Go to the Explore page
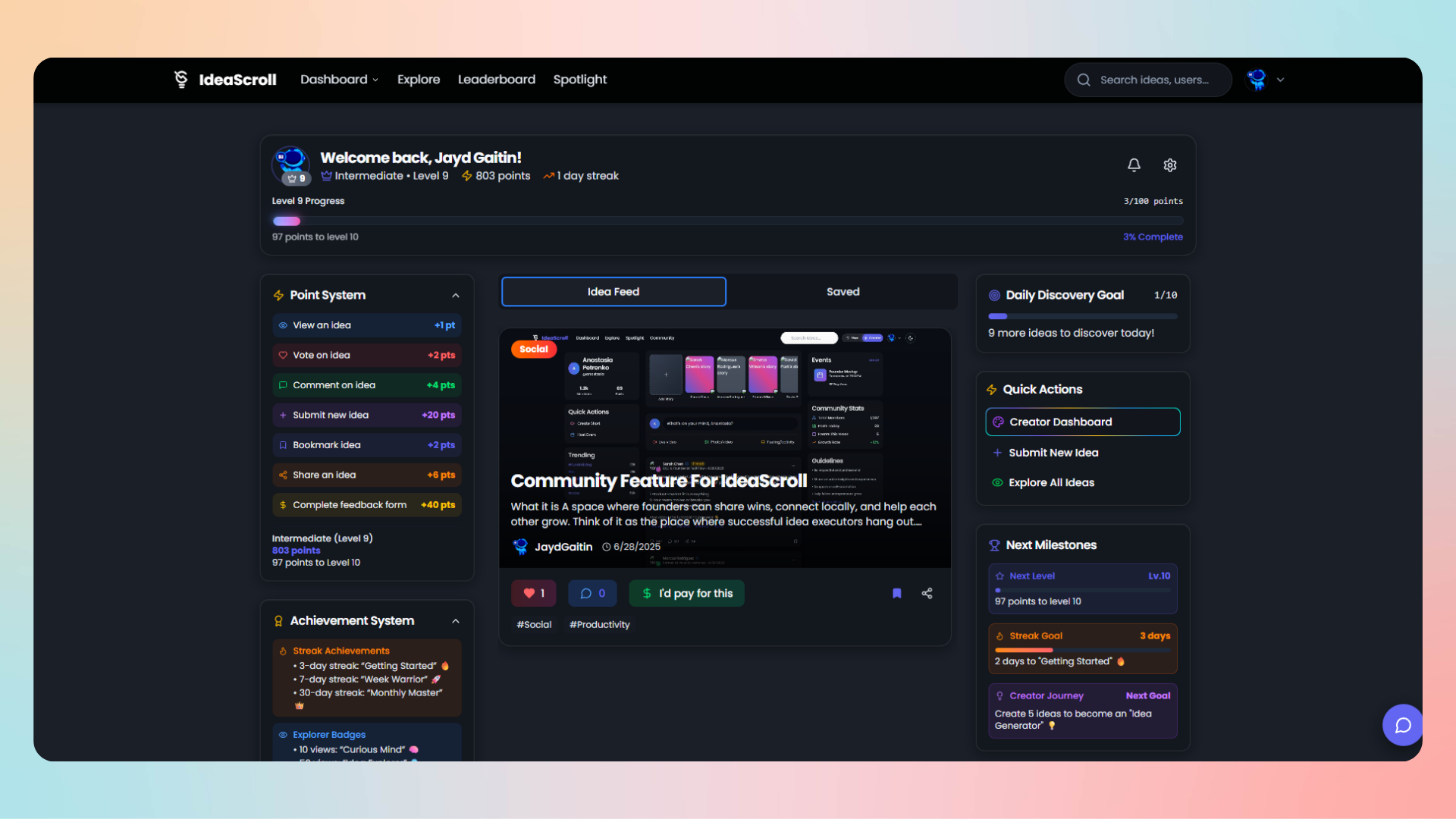The height and width of the screenshot is (819, 1456). click(419, 80)
